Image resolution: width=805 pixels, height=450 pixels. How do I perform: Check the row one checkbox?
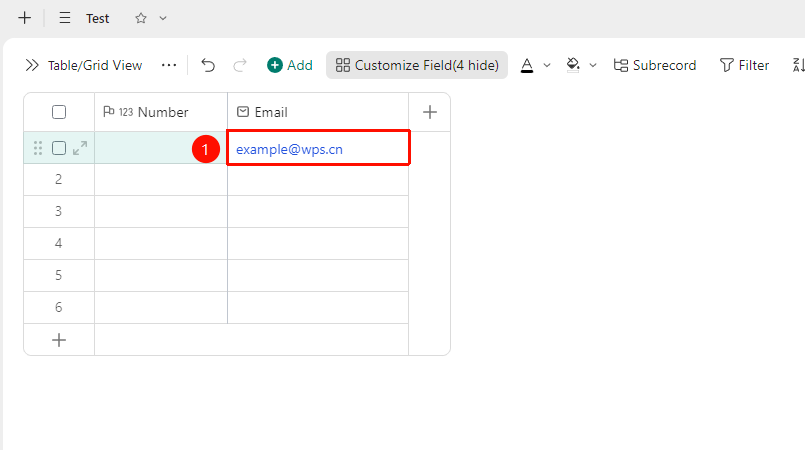[x=59, y=148]
